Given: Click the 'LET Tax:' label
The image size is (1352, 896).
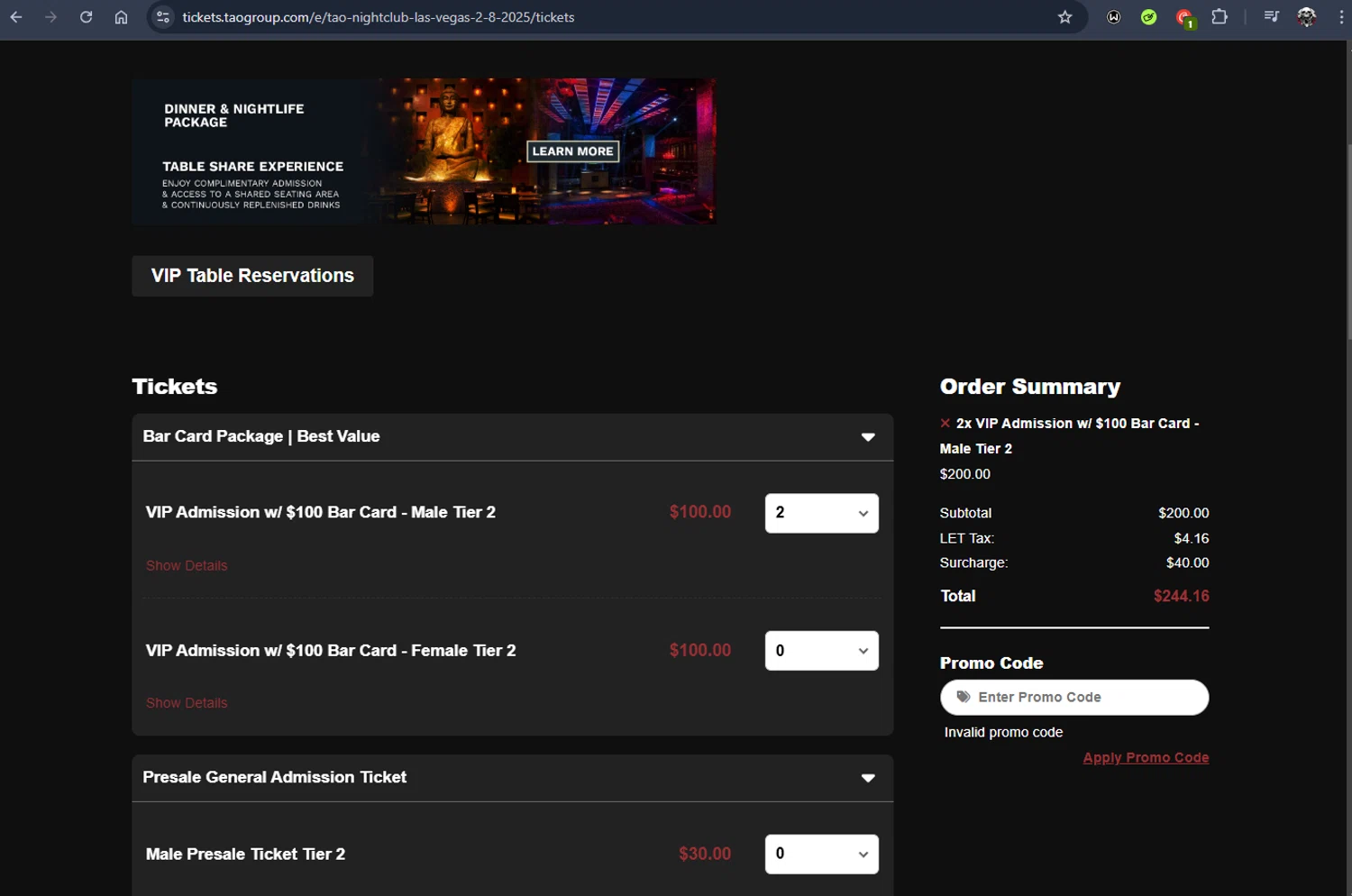Looking at the screenshot, I should [966, 538].
